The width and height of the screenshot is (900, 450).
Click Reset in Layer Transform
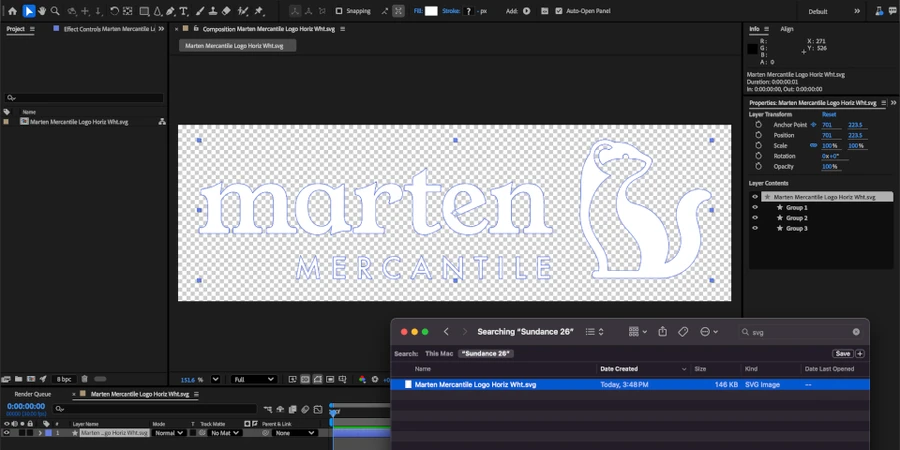(x=829, y=114)
